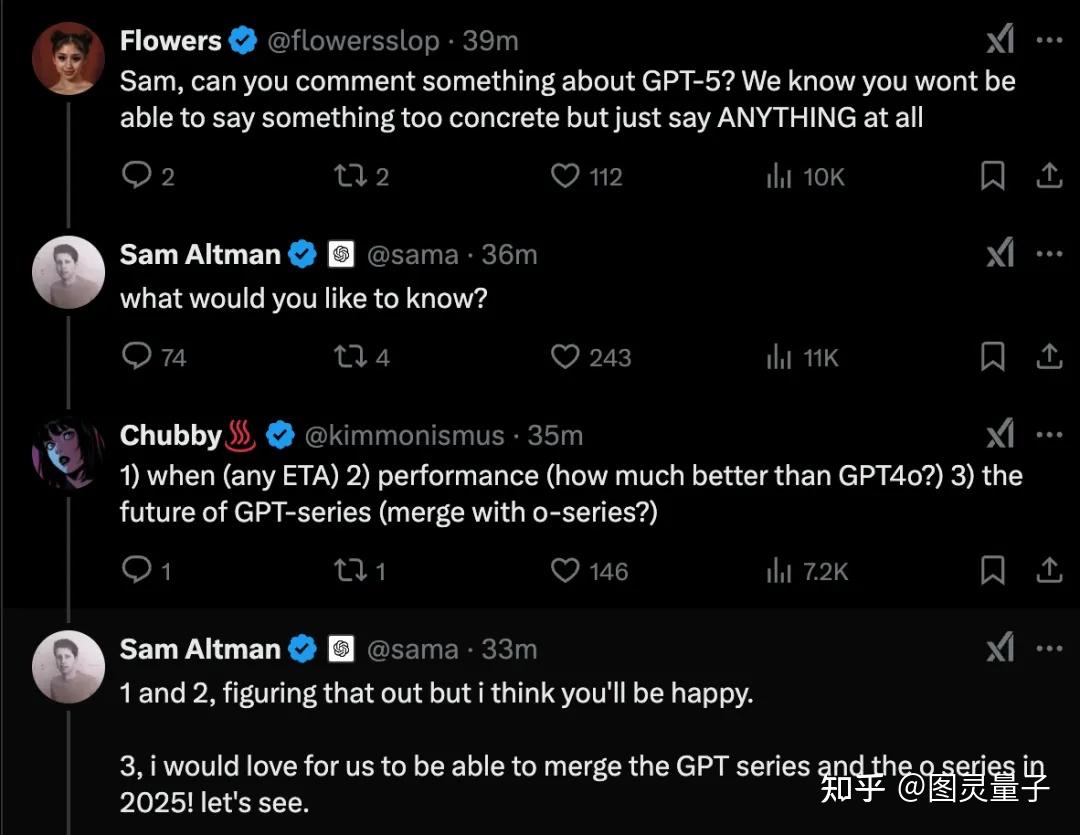Open Grok actions on Flowers' tweet
Viewport: 1080px width, 835px height.
999,40
